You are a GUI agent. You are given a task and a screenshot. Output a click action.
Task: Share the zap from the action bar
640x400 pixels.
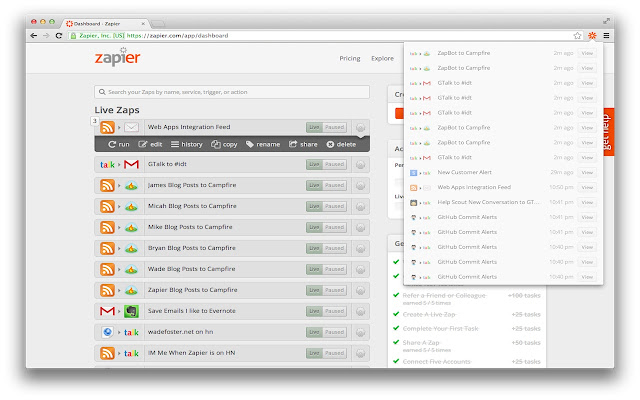pos(303,144)
